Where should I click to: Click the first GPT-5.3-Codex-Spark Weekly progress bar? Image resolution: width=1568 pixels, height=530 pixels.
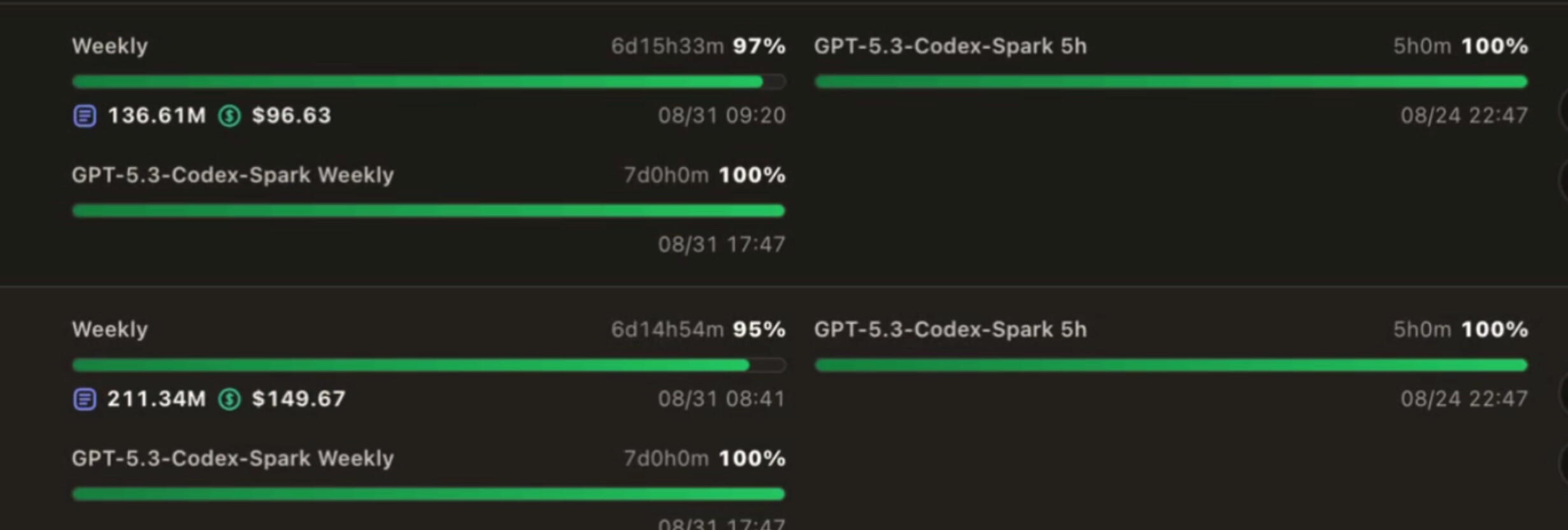click(x=429, y=211)
